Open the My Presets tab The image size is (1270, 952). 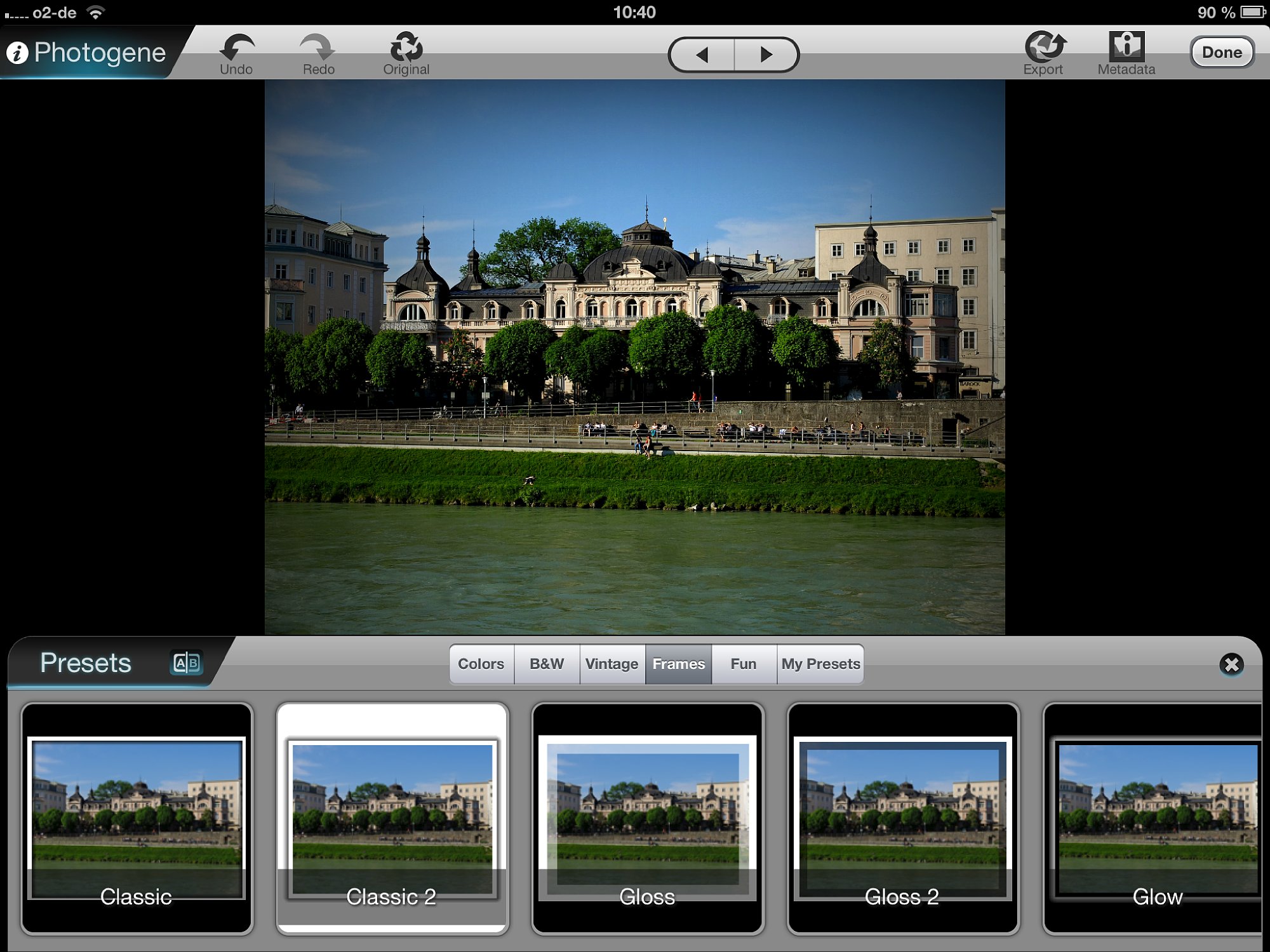click(x=820, y=664)
